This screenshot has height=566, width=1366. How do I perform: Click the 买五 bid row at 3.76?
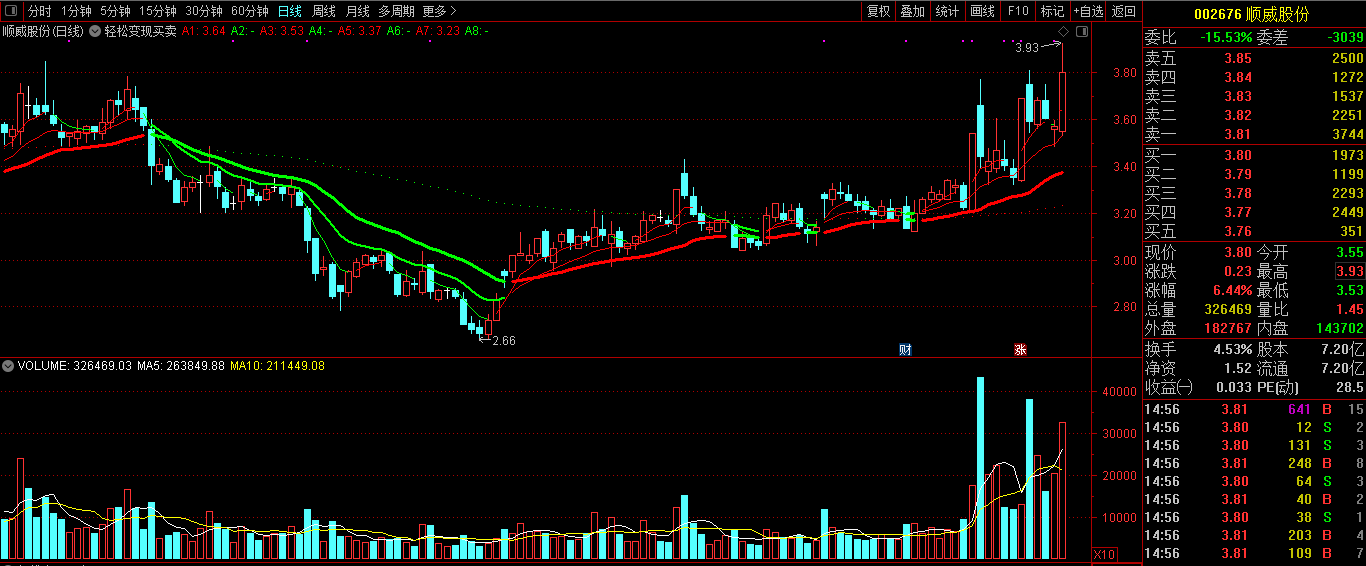1254,231
